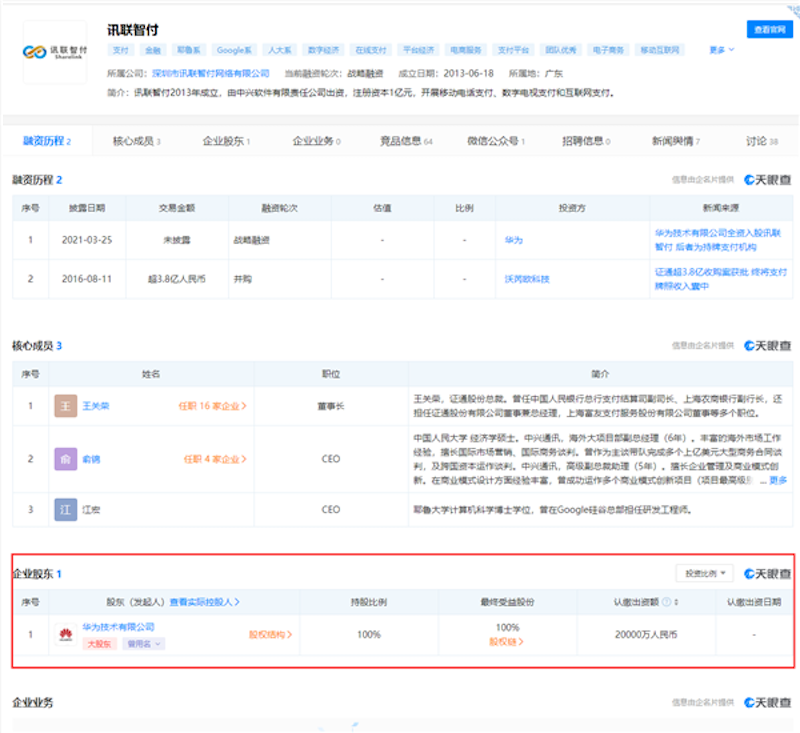Click the blue 查看官网 button
800x733 pixels.
point(769,30)
